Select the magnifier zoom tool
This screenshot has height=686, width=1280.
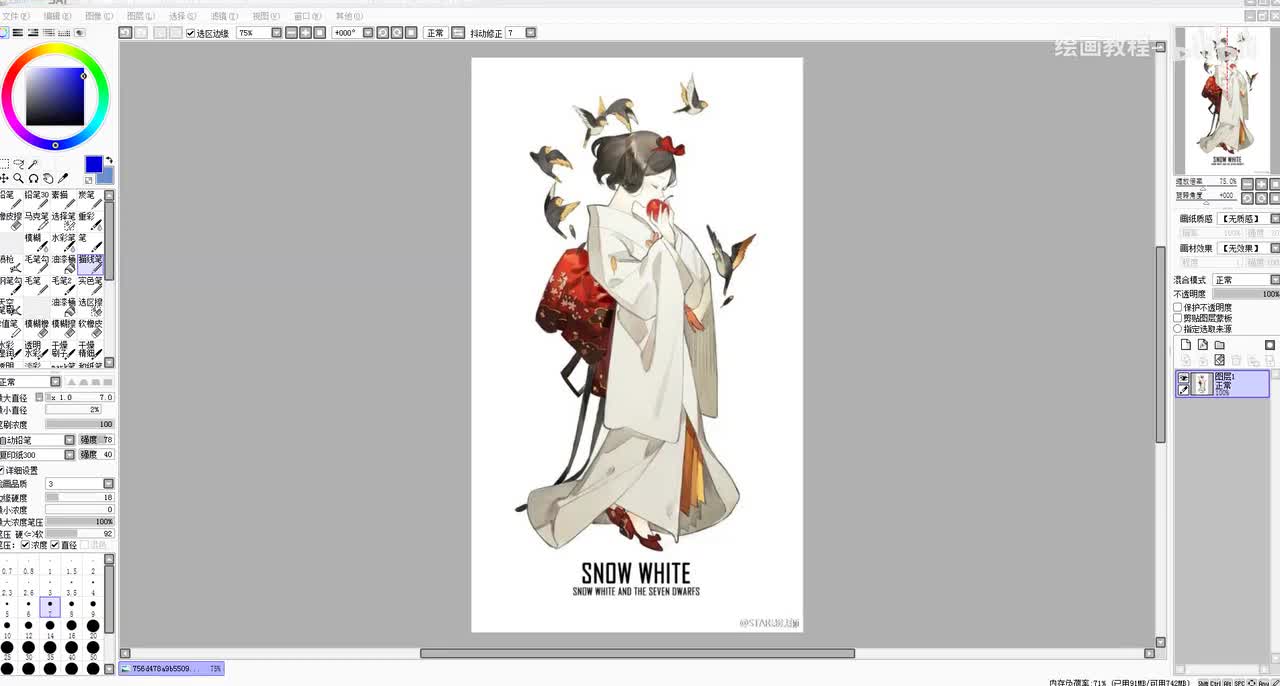pyautogui.click(x=19, y=178)
